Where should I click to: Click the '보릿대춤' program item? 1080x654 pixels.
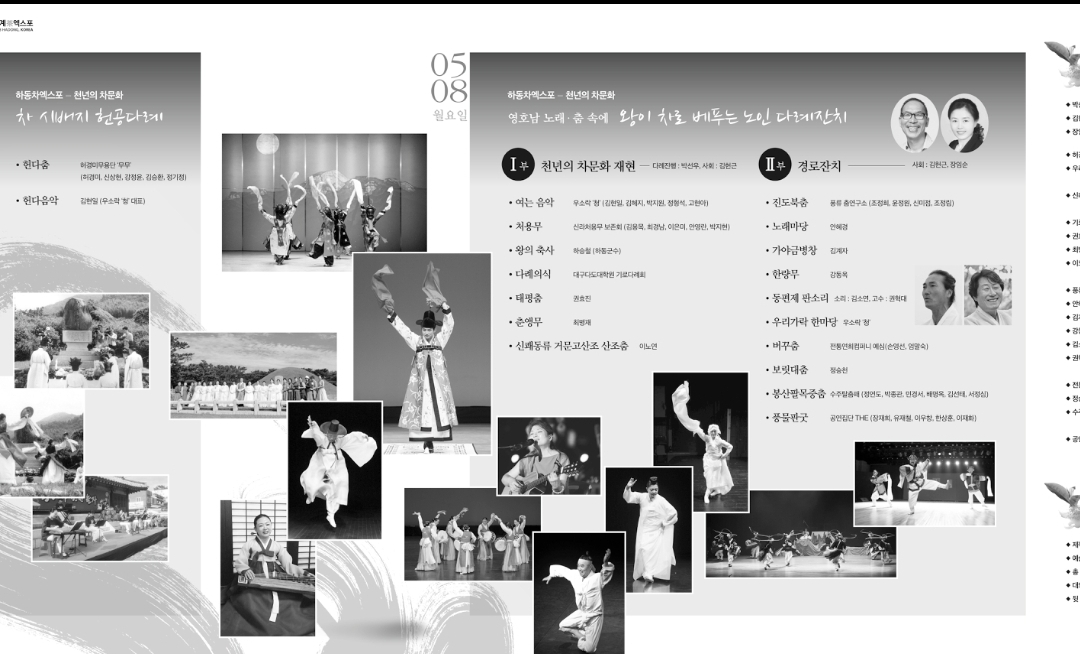(x=789, y=370)
